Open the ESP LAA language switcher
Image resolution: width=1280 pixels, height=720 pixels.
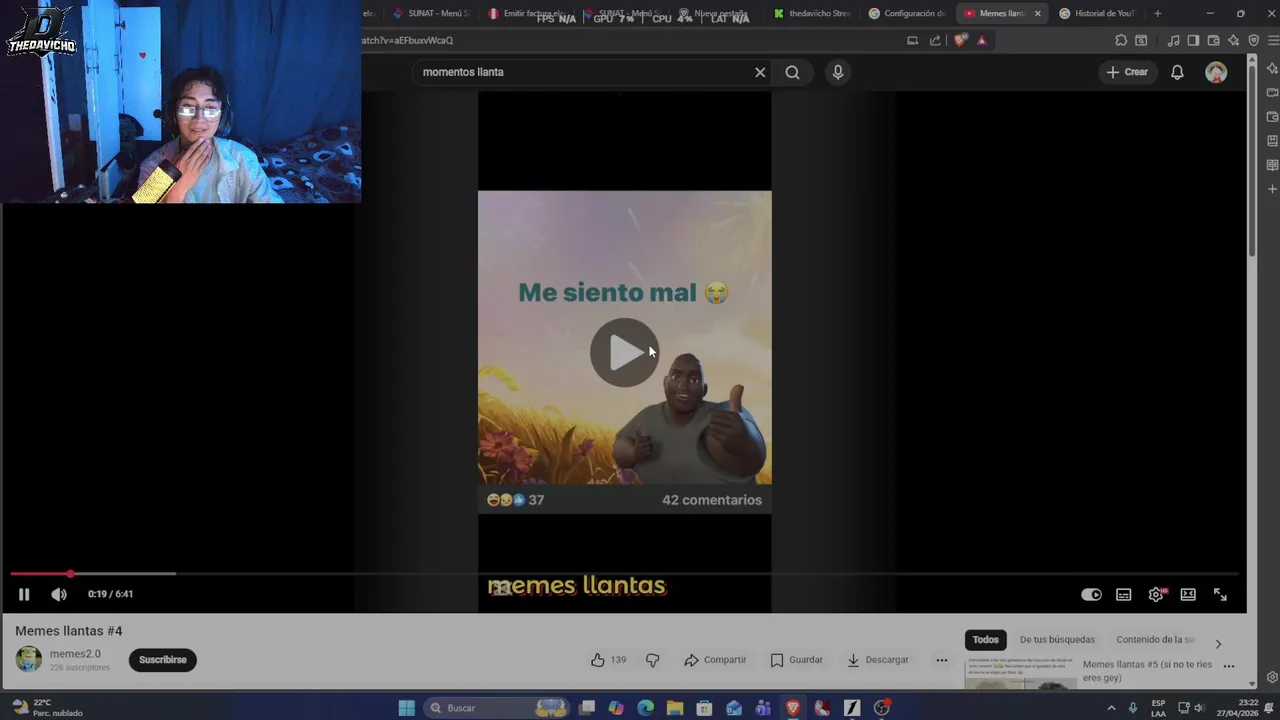pyautogui.click(x=1158, y=708)
